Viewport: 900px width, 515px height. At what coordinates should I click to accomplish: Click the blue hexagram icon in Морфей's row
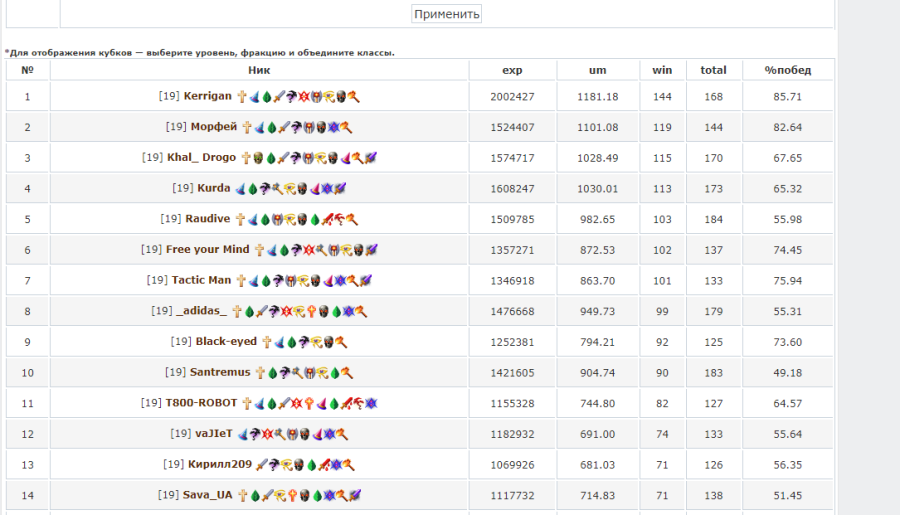click(333, 127)
